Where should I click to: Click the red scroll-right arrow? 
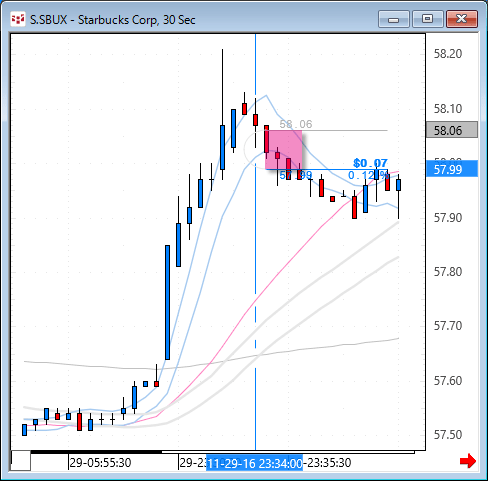pyautogui.click(x=468, y=461)
